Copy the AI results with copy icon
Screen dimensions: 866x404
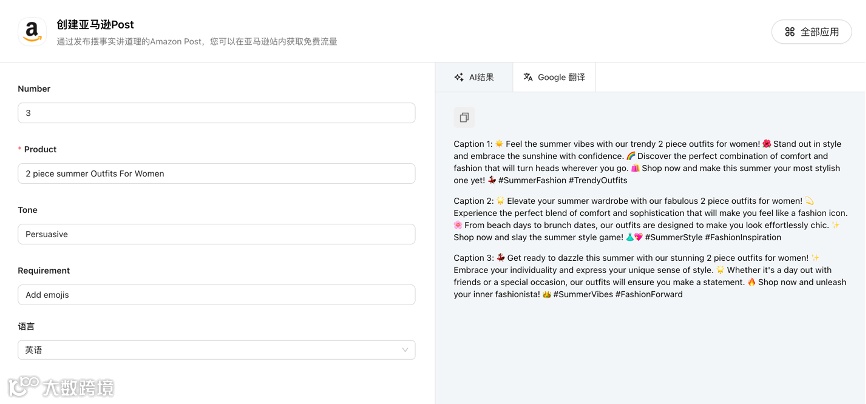(x=464, y=117)
